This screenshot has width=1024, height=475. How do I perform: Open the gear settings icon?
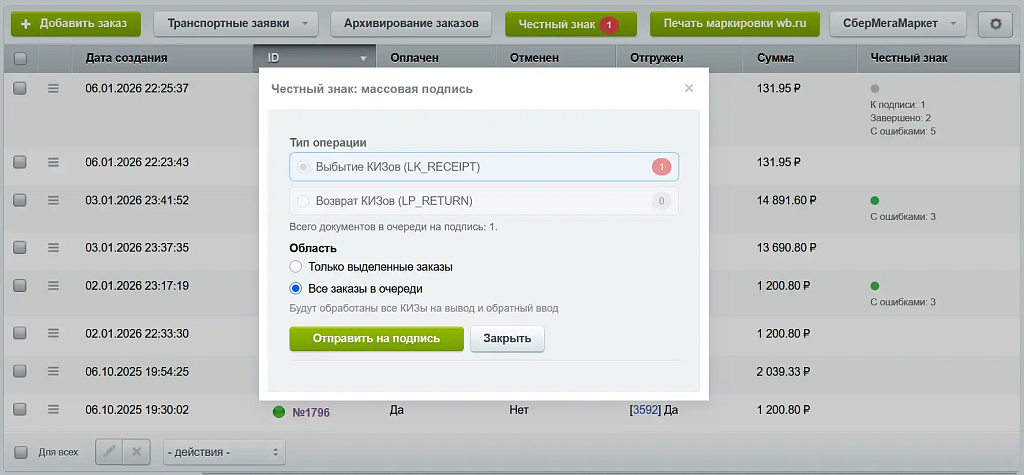[x=995, y=24]
